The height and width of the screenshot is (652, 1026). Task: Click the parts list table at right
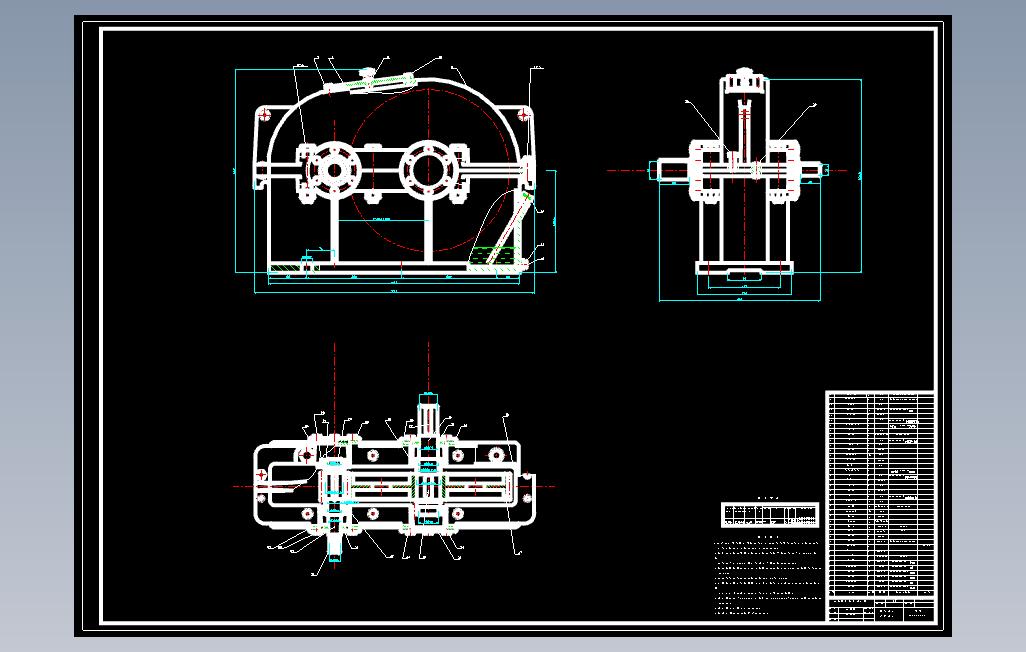click(x=881, y=494)
